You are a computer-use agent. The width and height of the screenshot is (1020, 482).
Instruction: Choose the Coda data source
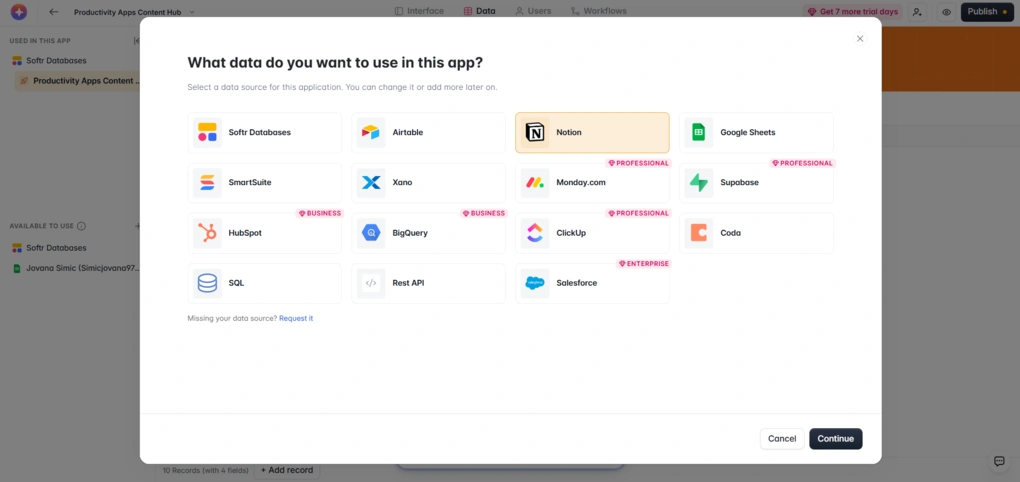[757, 233]
